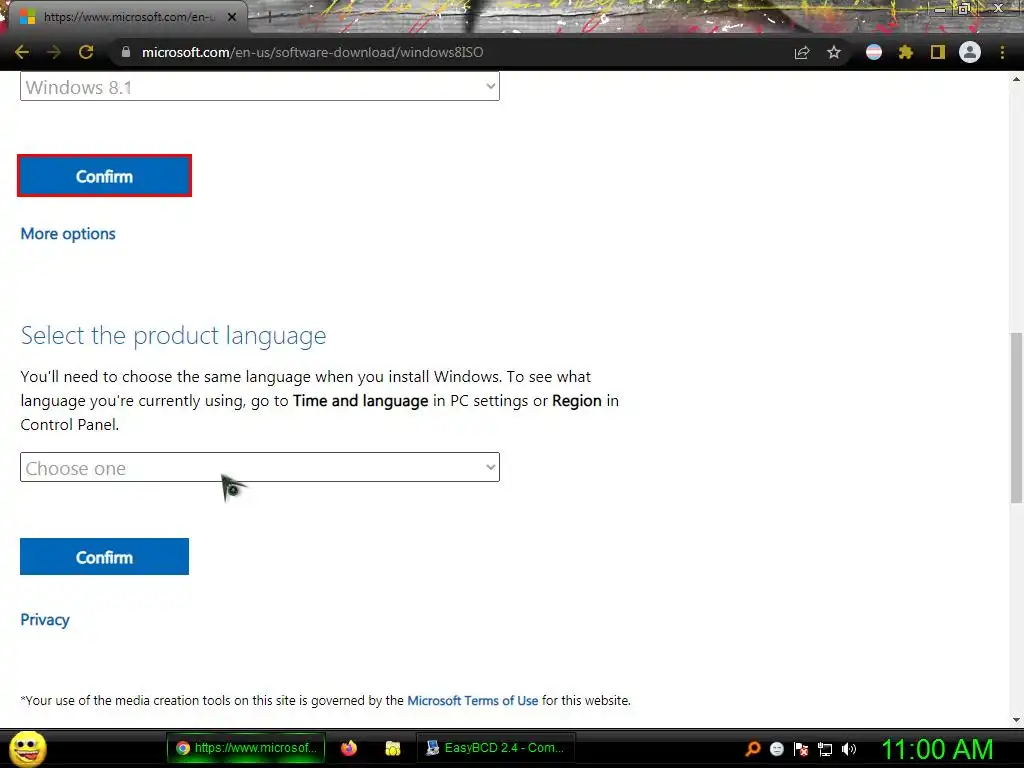1024x768 pixels.
Task: Open Microsoft Terms of Use link
Action: click(x=473, y=700)
